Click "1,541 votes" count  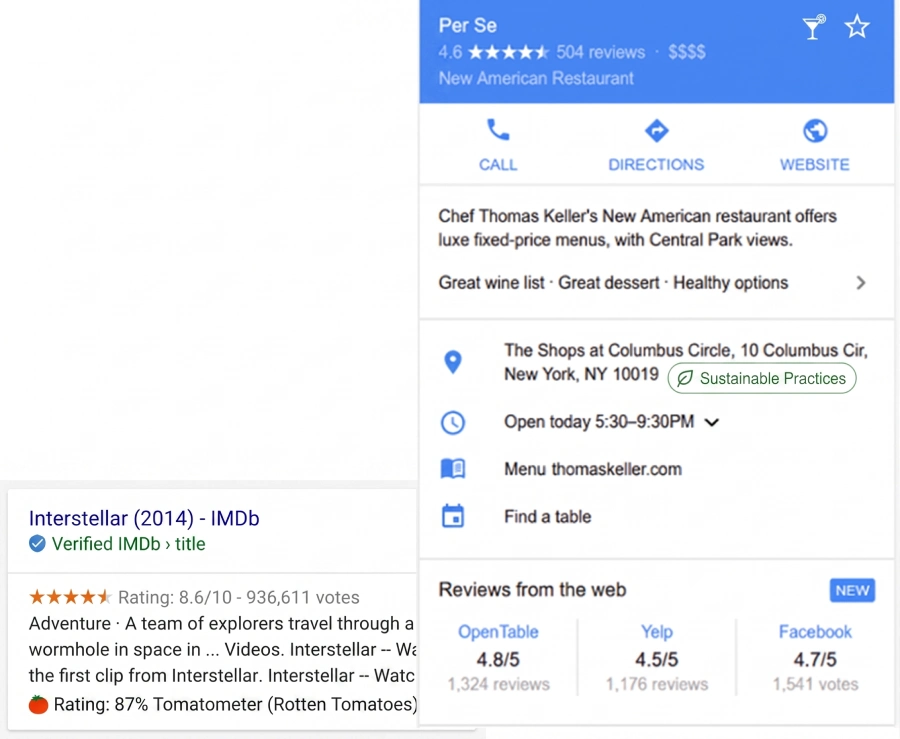815,684
